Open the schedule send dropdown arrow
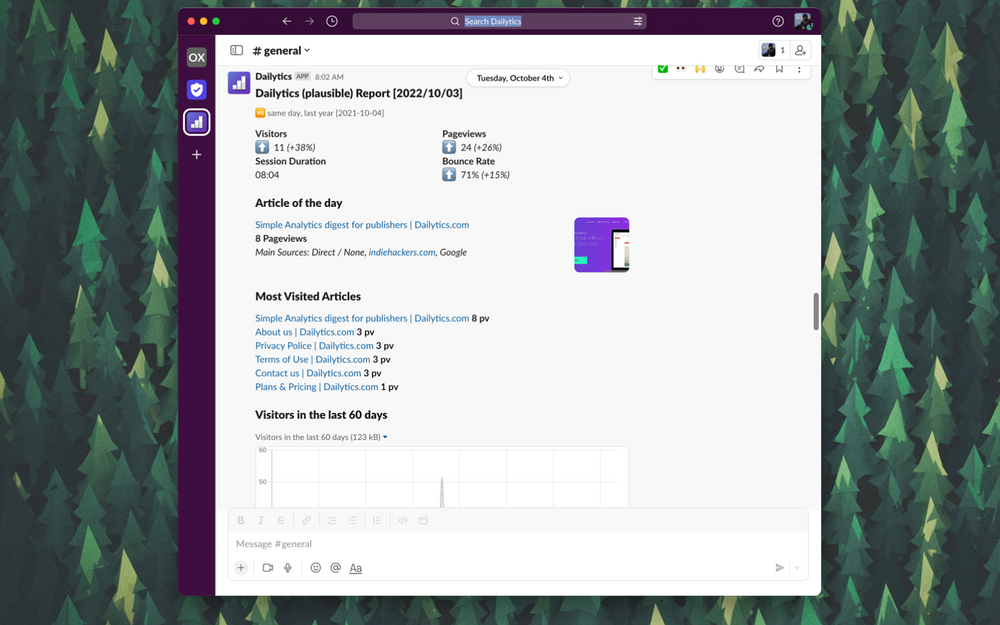 click(797, 568)
